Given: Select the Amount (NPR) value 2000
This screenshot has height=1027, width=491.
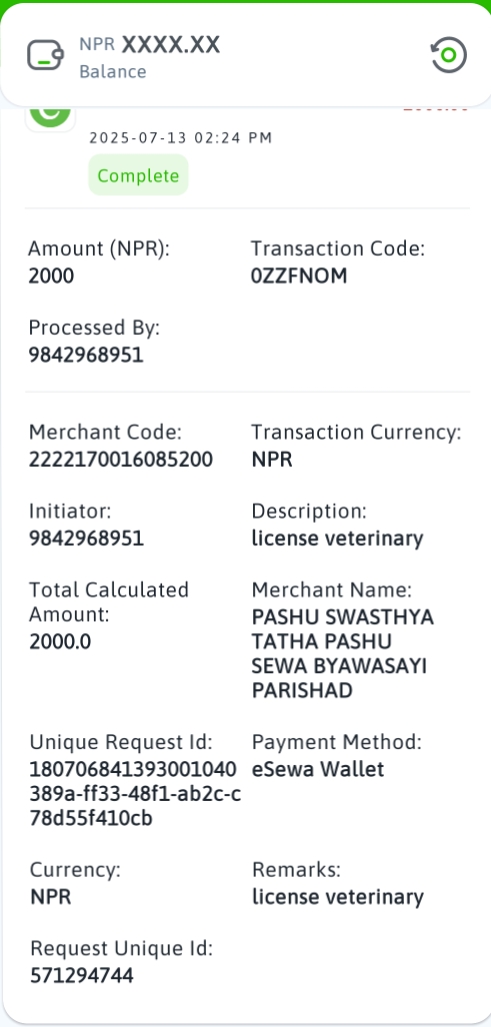Looking at the screenshot, I should point(51,276).
